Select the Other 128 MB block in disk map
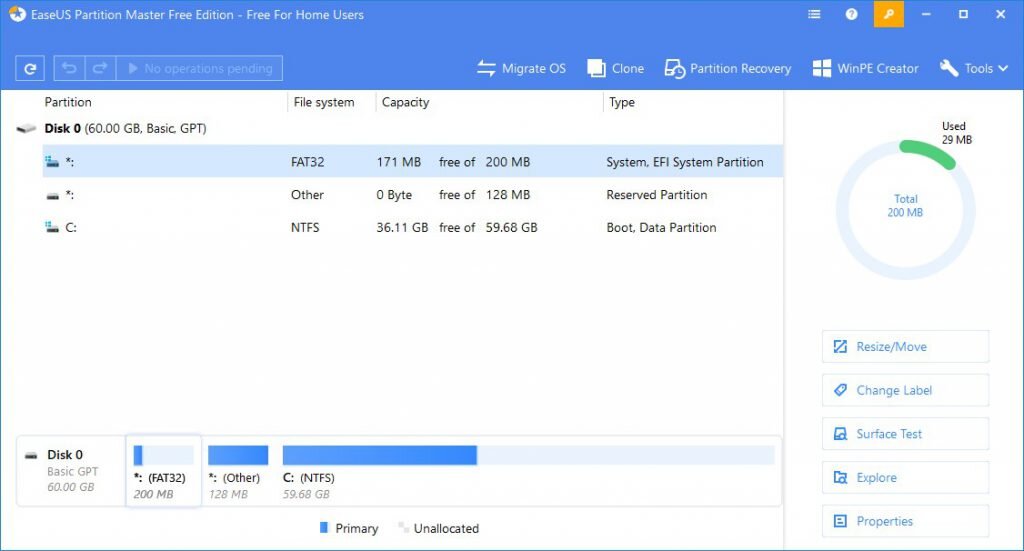 [x=238, y=471]
